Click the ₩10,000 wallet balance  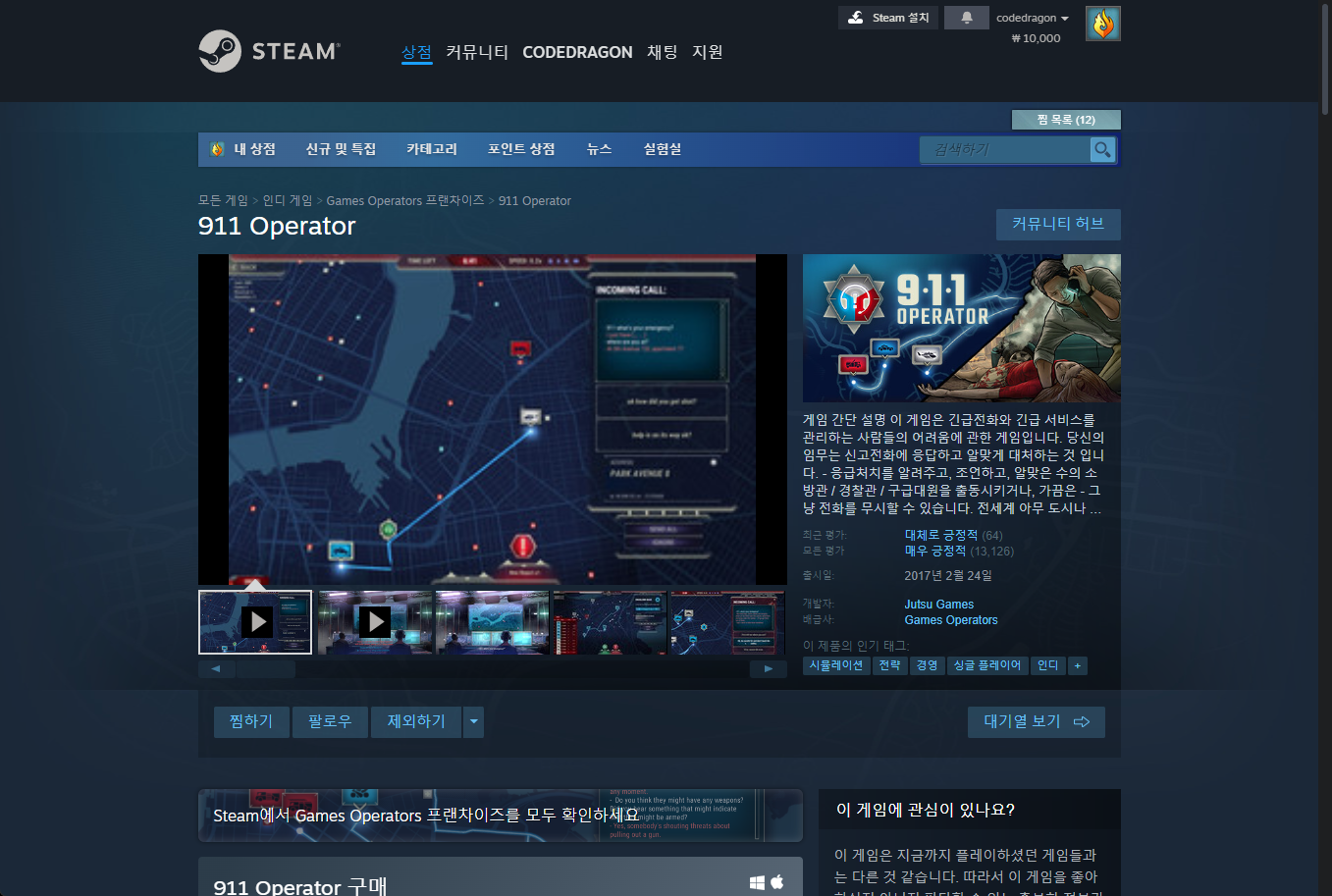(1036, 38)
